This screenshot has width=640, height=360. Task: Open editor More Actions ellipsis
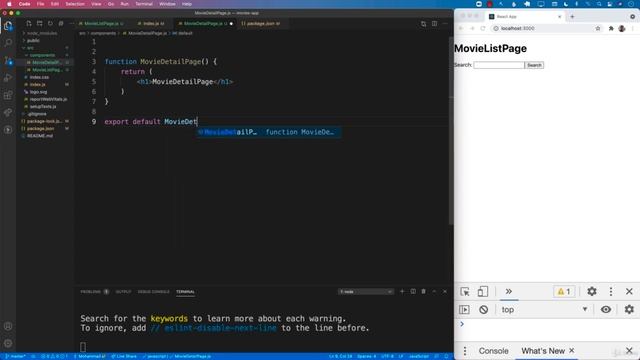[445, 24]
